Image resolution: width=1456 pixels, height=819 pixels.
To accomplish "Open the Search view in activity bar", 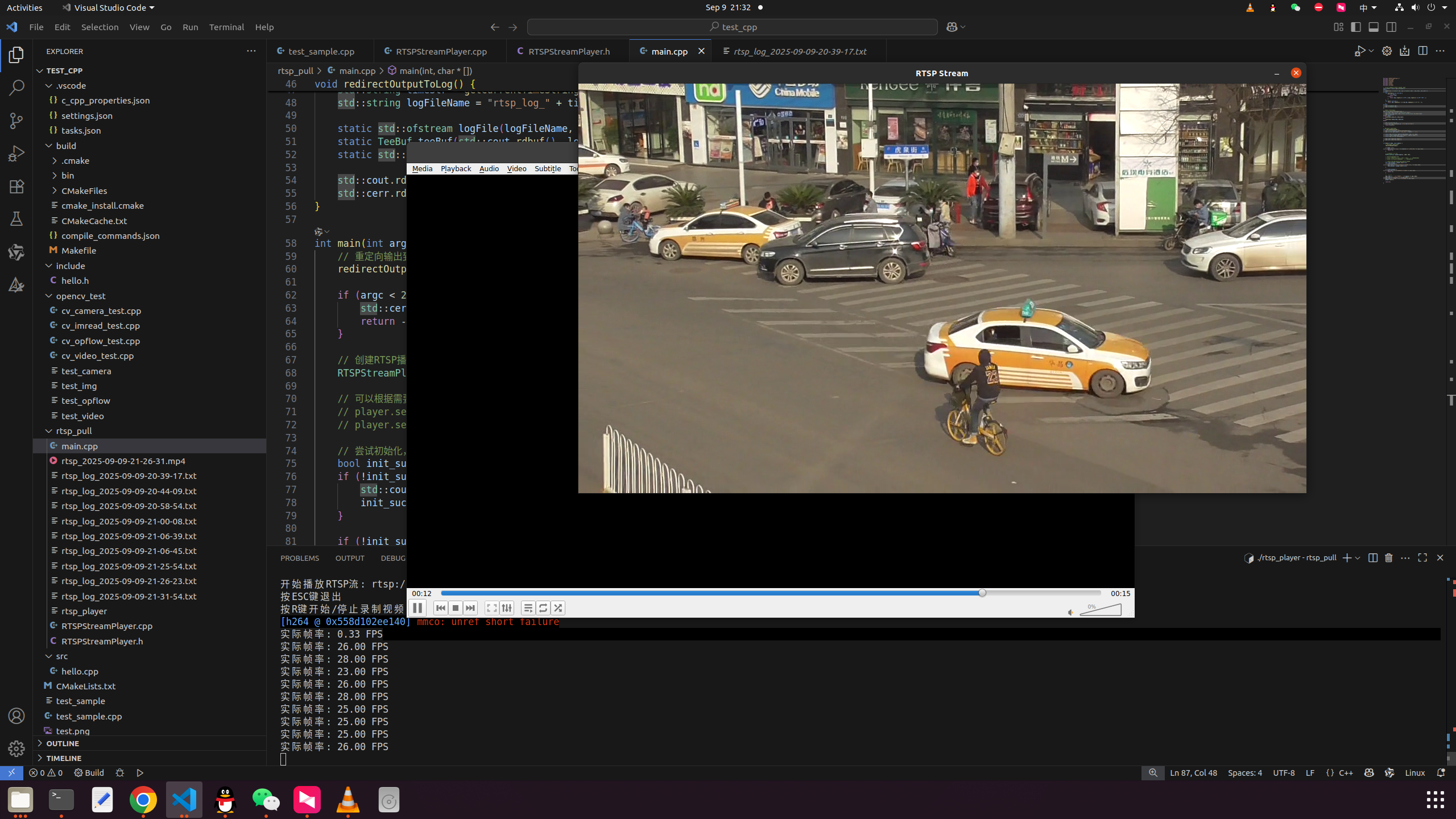I will [16, 88].
